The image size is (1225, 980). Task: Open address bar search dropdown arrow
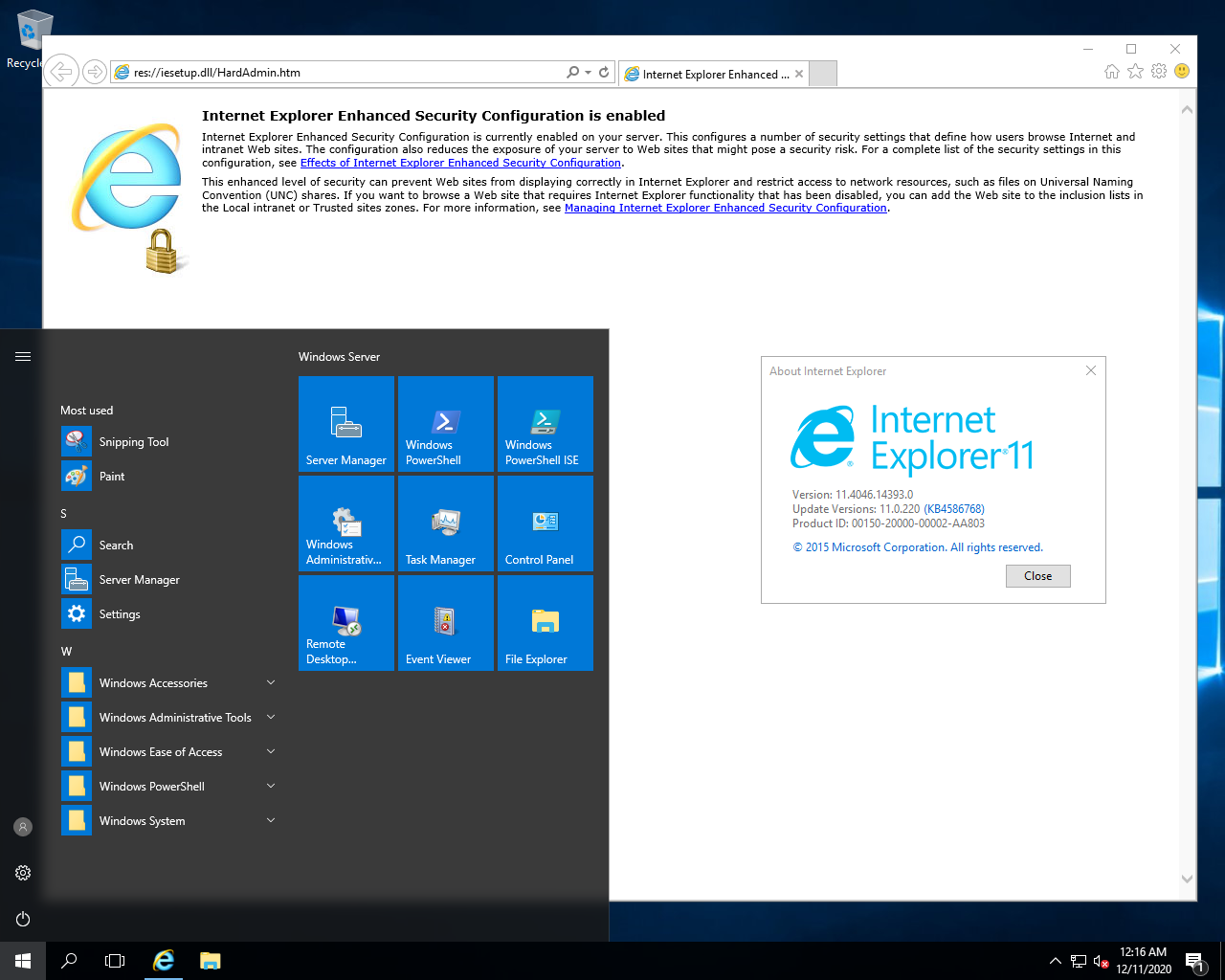click(x=588, y=73)
